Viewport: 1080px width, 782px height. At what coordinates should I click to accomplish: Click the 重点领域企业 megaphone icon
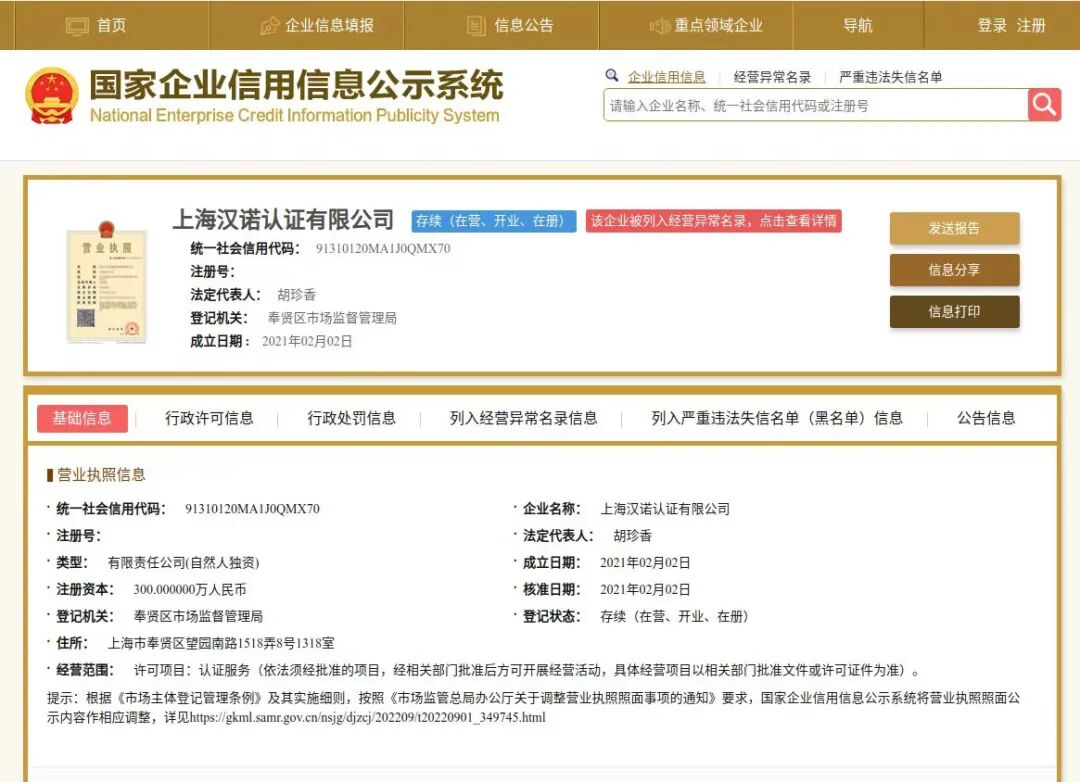[x=659, y=26]
